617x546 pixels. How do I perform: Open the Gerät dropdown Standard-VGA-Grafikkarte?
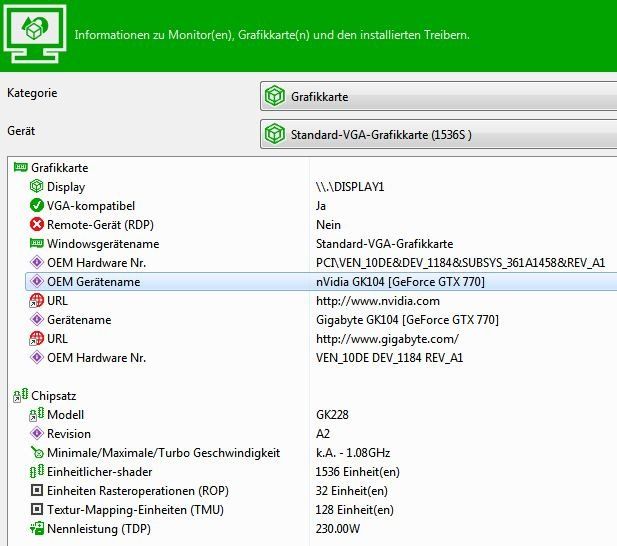pyautogui.click(x=438, y=135)
